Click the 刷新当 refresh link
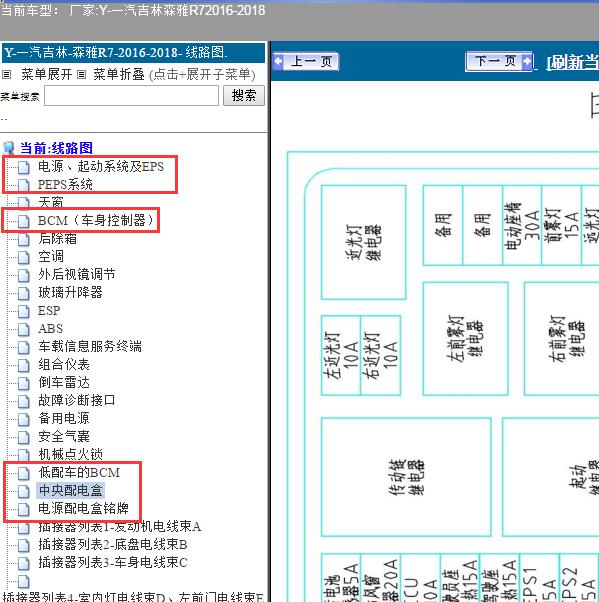 (573, 62)
